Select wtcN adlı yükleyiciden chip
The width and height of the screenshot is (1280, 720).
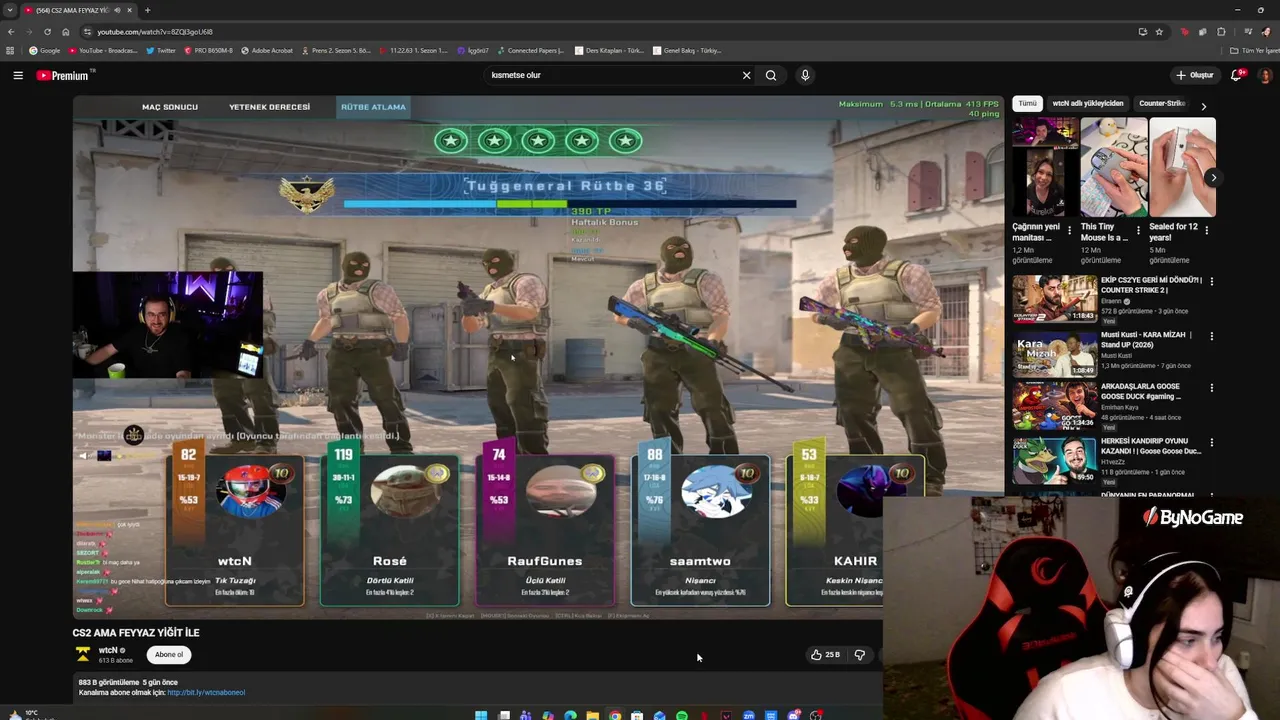1088,103
